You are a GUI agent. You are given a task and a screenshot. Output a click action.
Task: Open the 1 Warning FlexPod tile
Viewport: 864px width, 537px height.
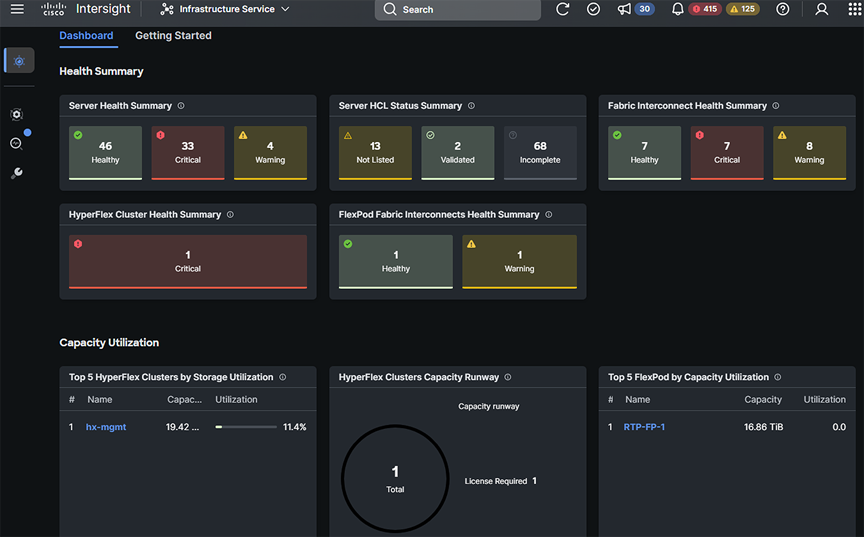(520, 262)
